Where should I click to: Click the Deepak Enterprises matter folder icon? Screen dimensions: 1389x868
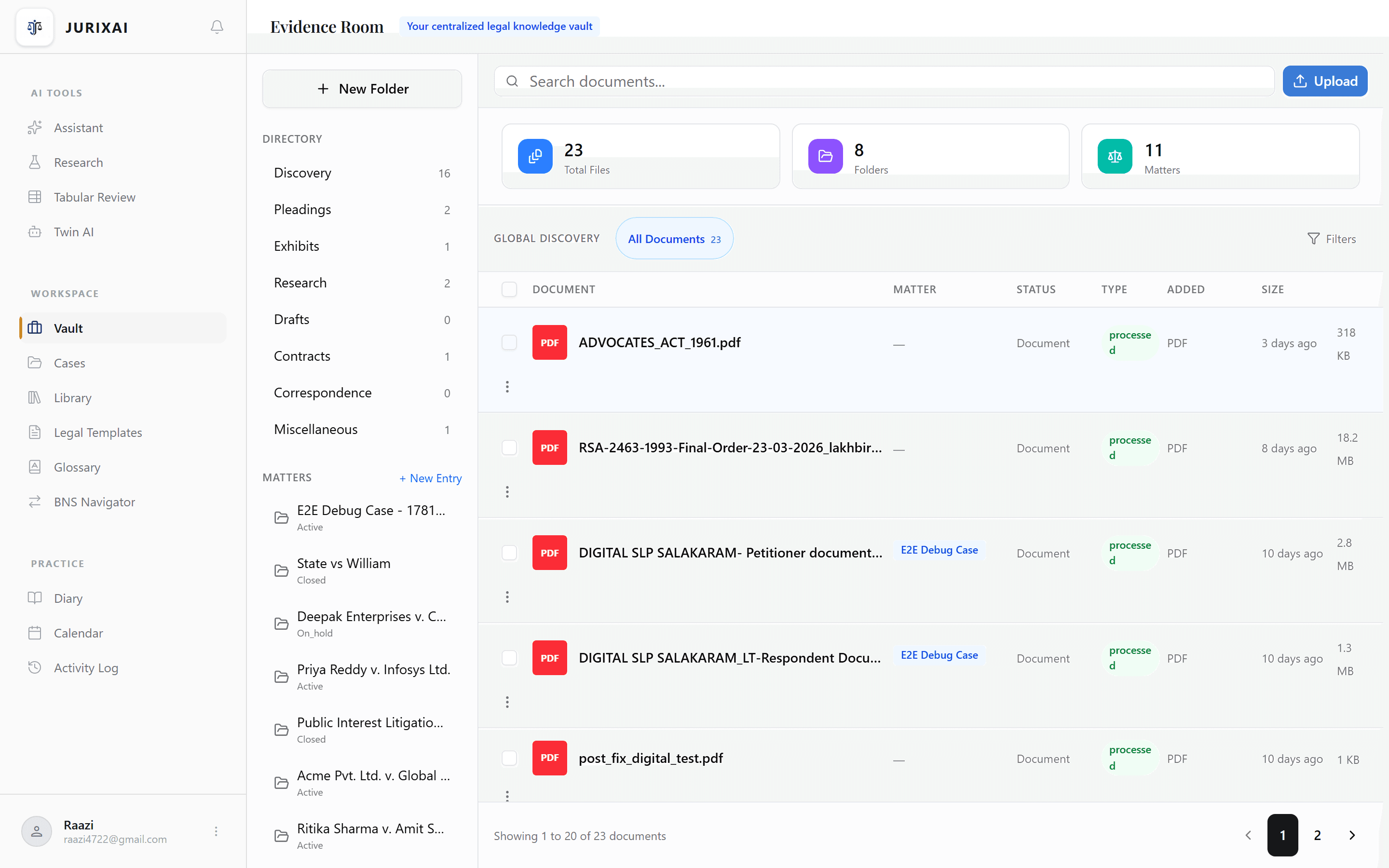coord(281,624)
